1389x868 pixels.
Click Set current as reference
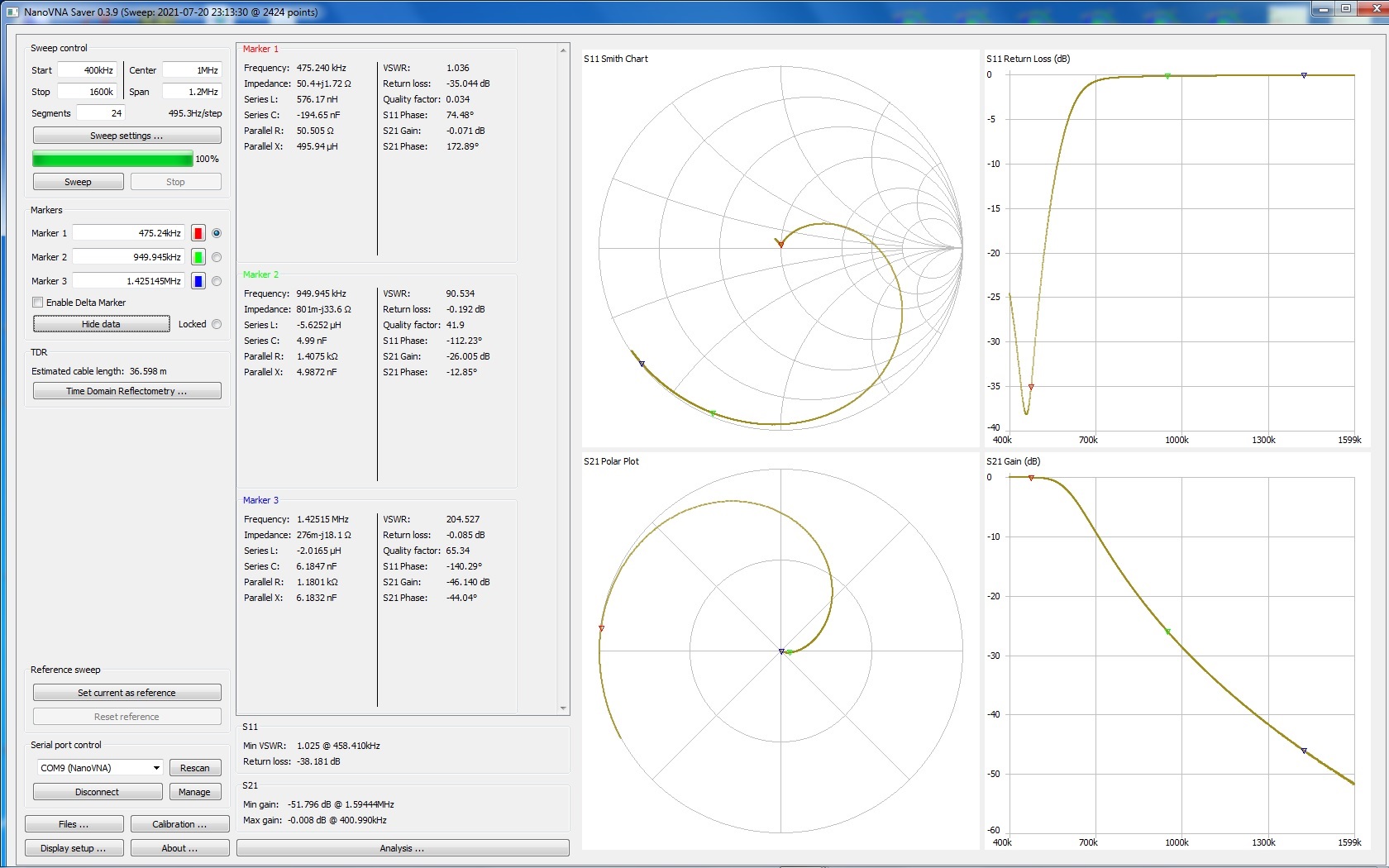(126, 693)
